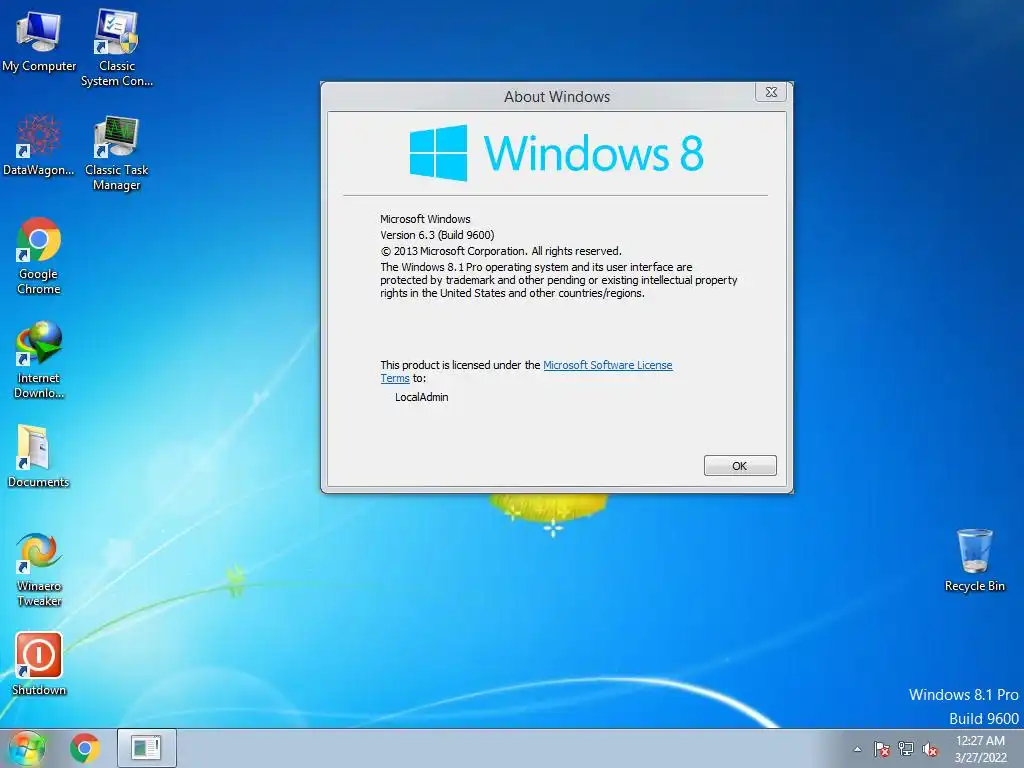Screen dimensions: 1024x768
Task: Open the Documents folder shortcut
Action: 39,456
